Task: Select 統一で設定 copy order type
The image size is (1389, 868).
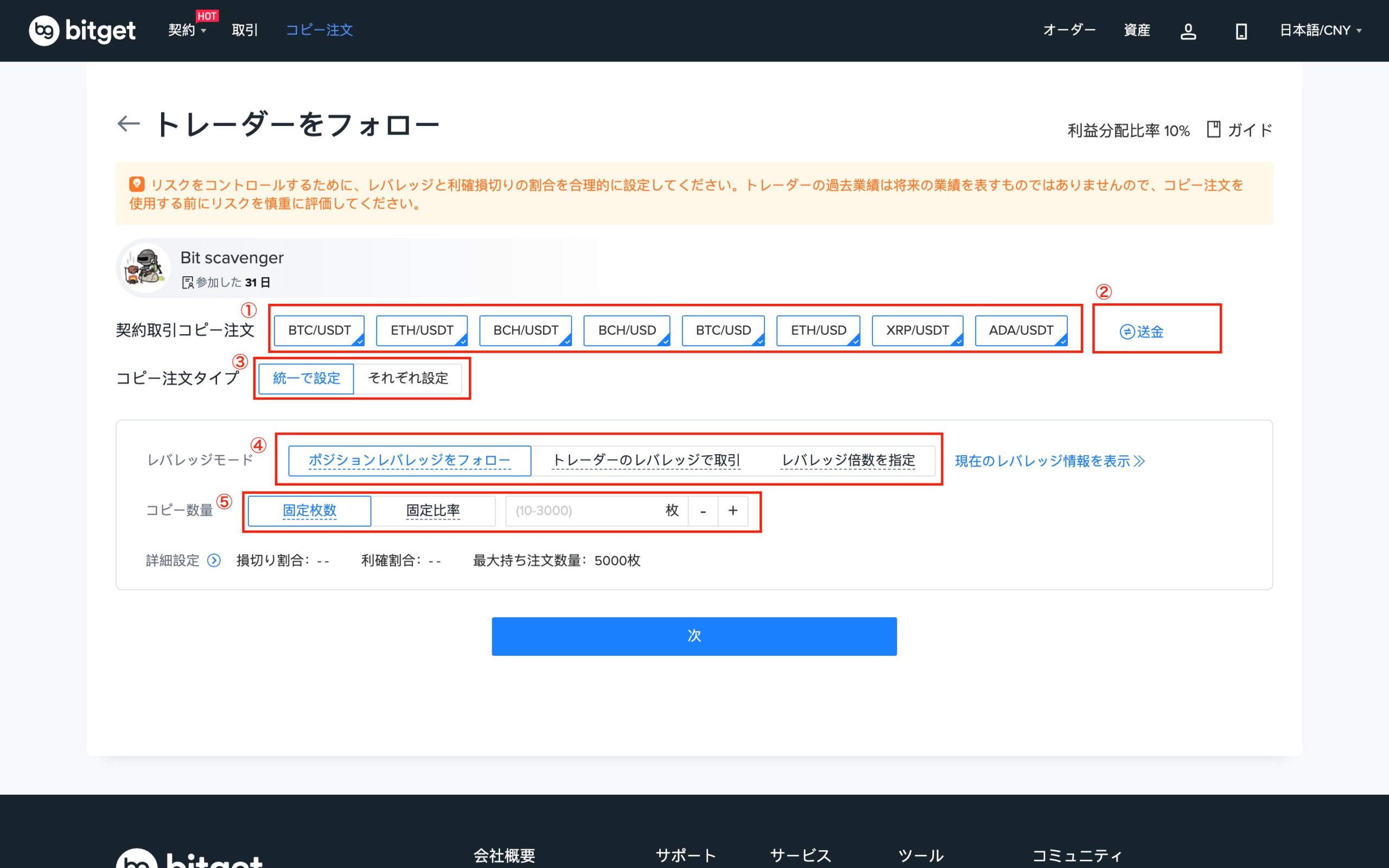Action: [x=307, y=378]
